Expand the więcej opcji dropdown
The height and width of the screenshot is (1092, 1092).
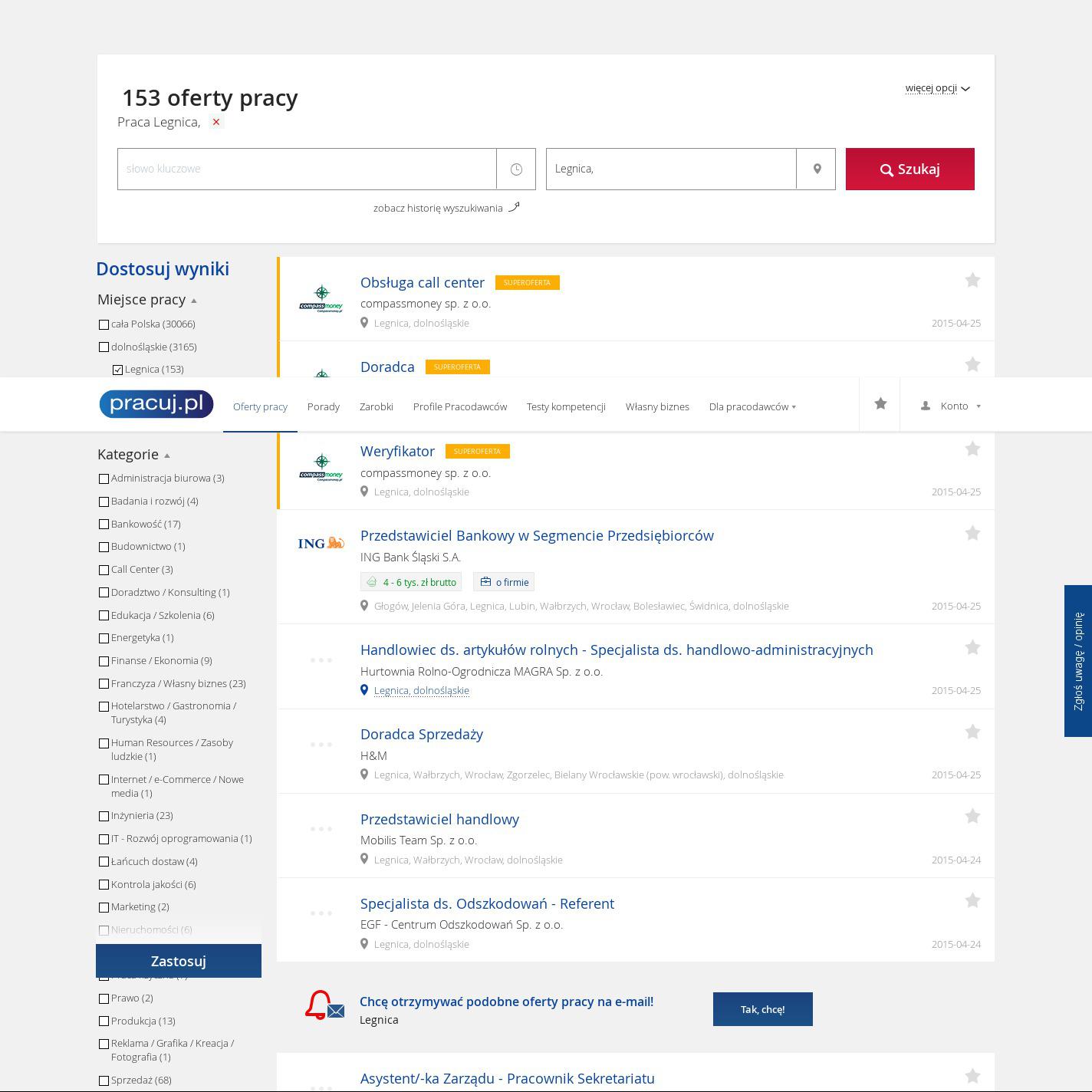pos(937,88)
